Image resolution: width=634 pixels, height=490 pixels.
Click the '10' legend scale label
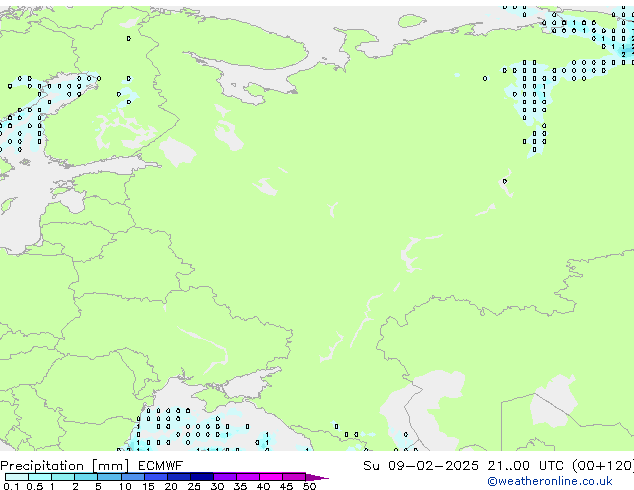125,486
